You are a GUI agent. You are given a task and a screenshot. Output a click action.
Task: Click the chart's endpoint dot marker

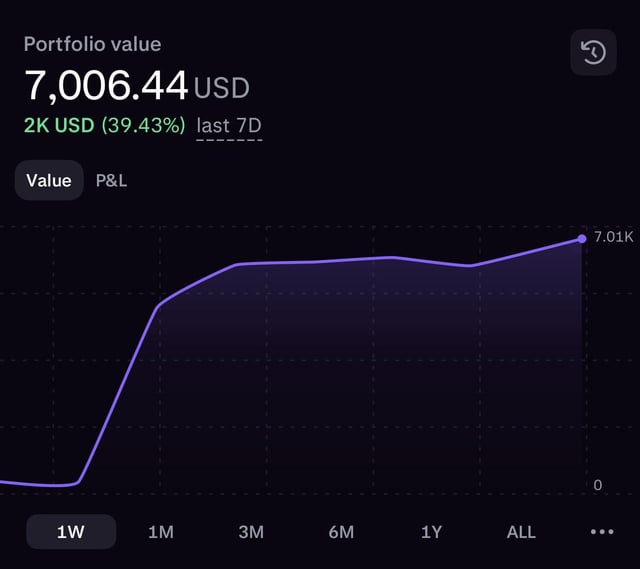582,238
